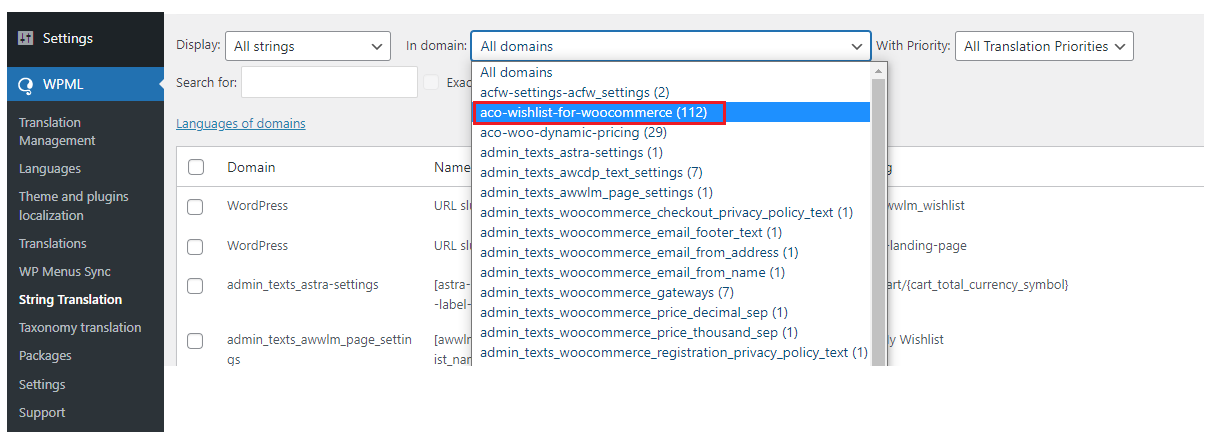Check the second WordPress row checkbox

(x=196, y=246)
